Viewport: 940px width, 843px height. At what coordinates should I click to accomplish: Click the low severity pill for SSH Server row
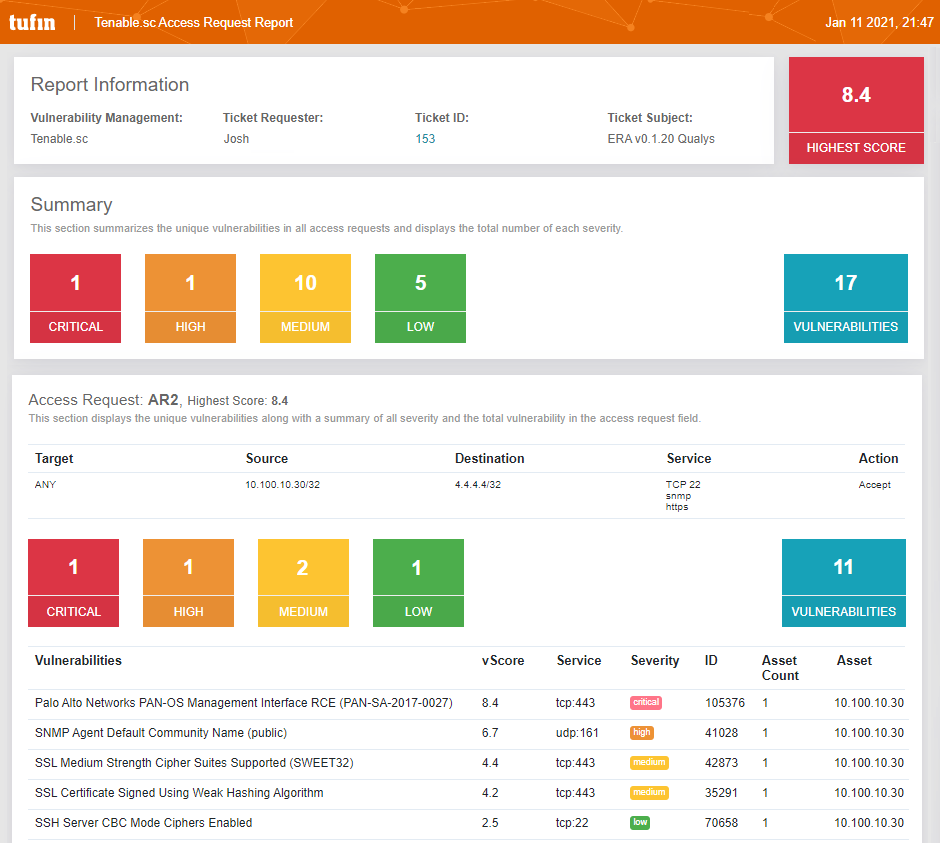(638, 823)
